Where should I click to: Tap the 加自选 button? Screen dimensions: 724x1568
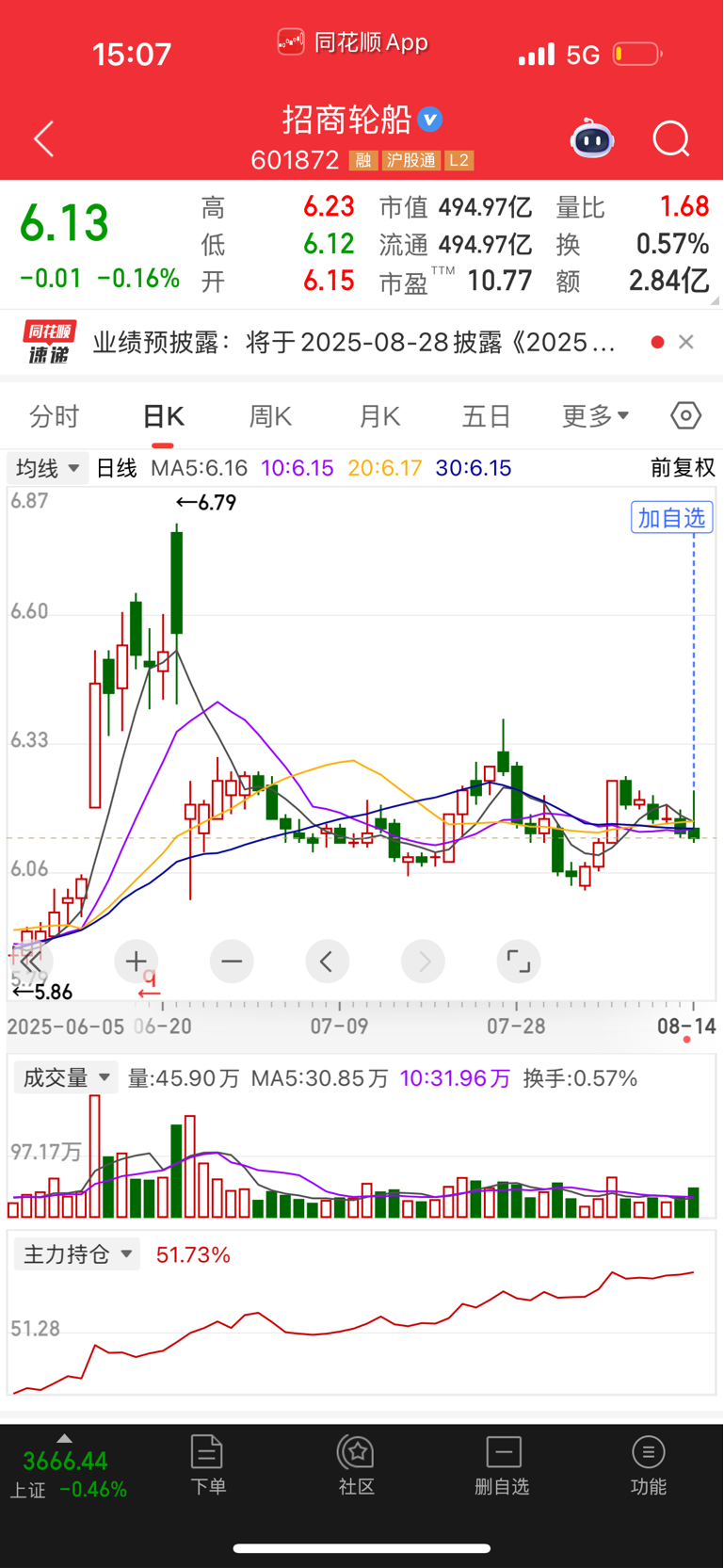coord(671,518)
